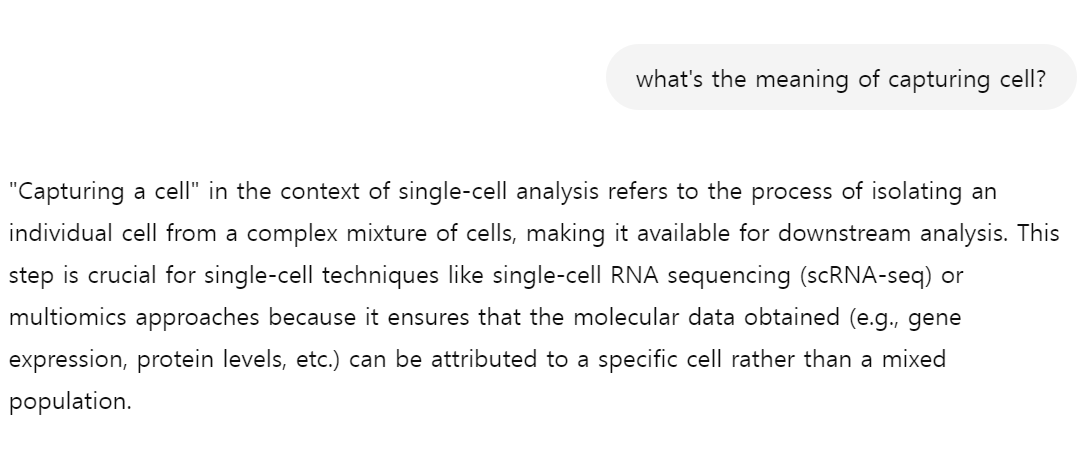Image resolution: width=1087 pixels, height=451 pixels.
Task: Click the word "multiomics" in the response
Action: [x=67, y=318]
